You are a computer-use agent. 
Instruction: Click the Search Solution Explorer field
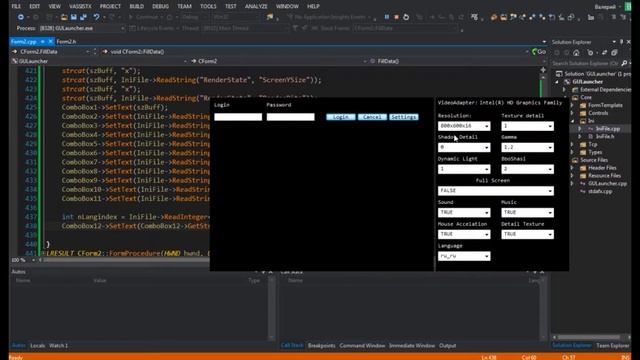pos(585,63)
